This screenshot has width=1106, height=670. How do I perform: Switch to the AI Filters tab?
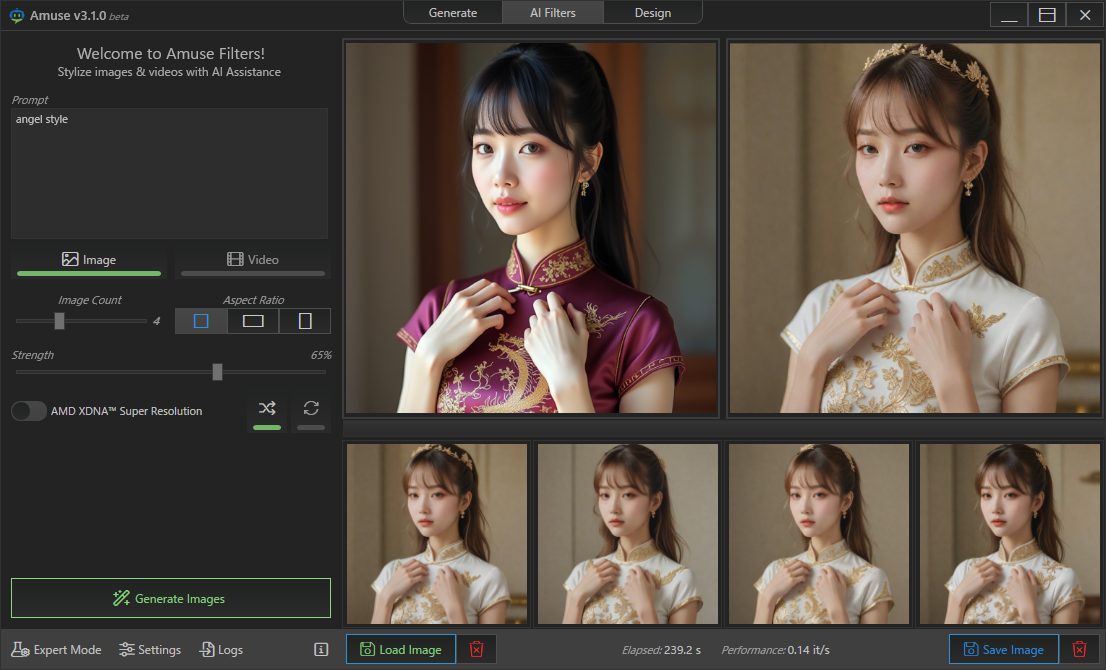[x=553, y=13]
